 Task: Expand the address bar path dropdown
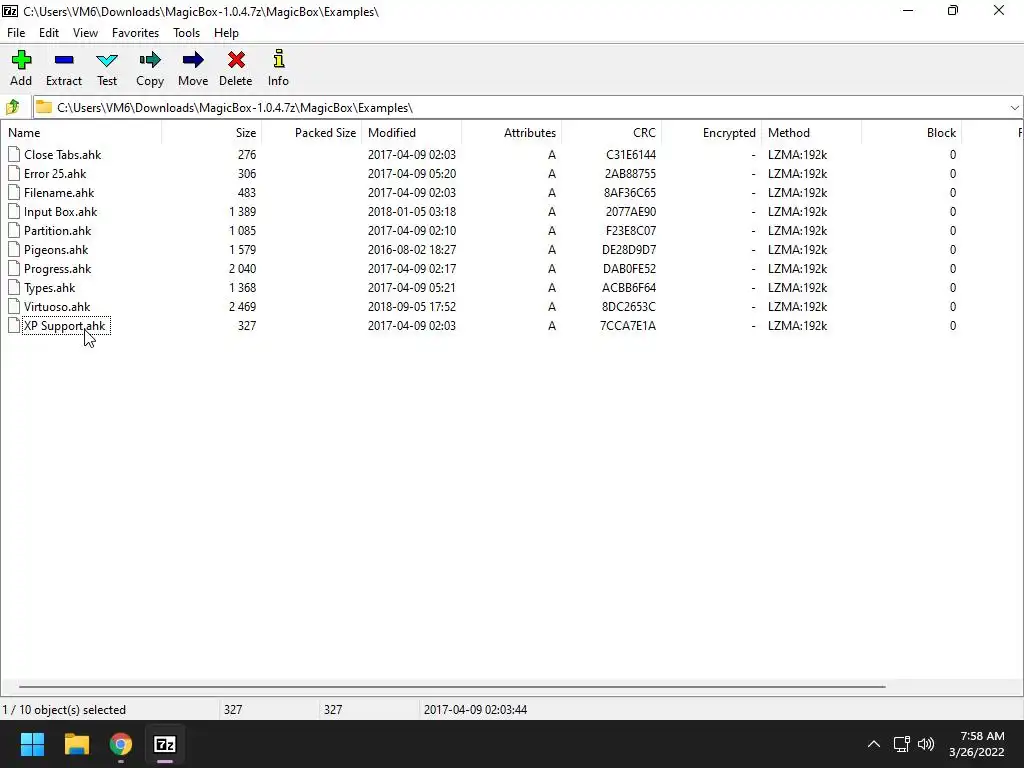(x=1014, y=108)
